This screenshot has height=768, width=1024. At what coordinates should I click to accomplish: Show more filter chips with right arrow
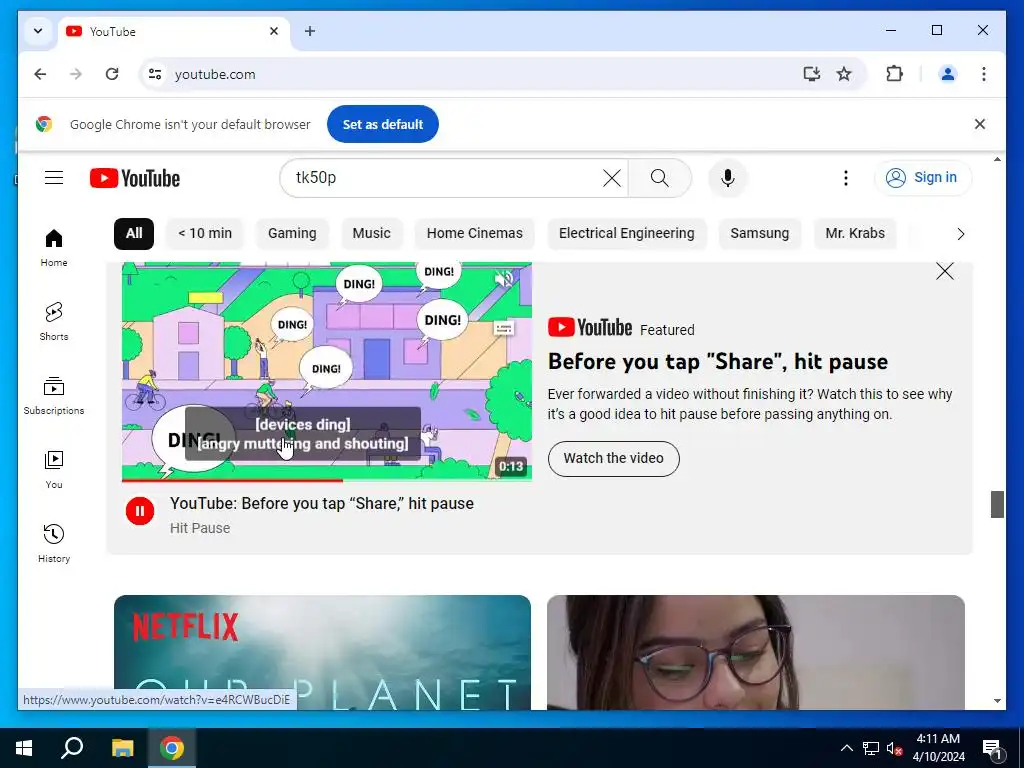tap(960, 234)
